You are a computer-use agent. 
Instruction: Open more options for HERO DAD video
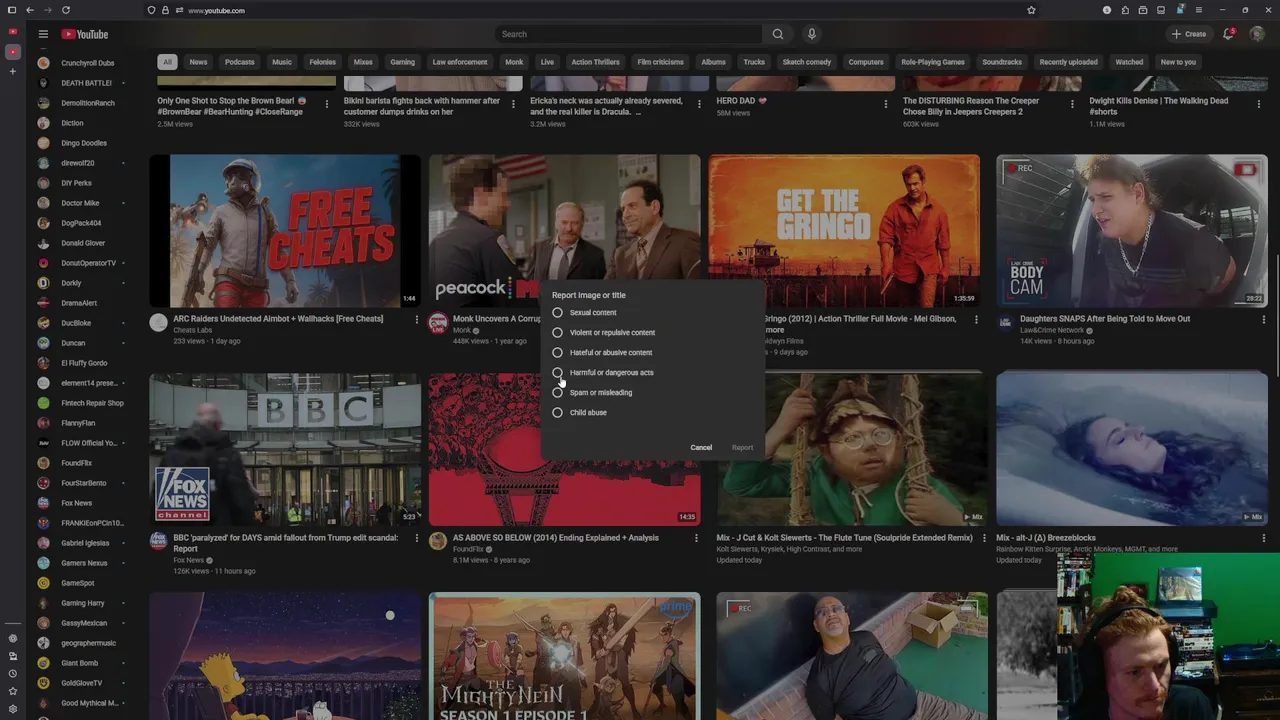coord(885,103)
